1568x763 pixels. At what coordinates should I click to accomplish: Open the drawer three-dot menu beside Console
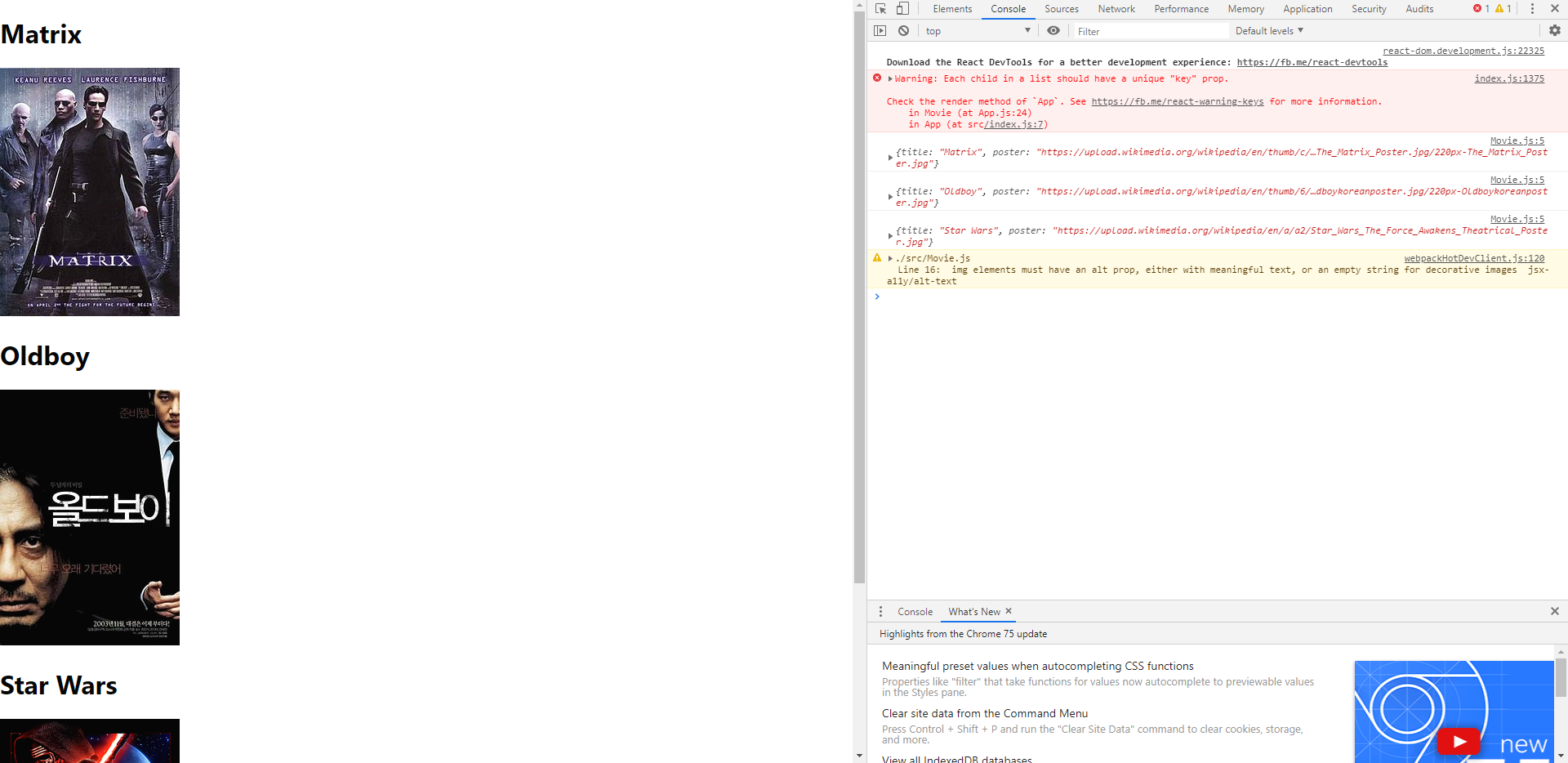click(x=880, y=612)
